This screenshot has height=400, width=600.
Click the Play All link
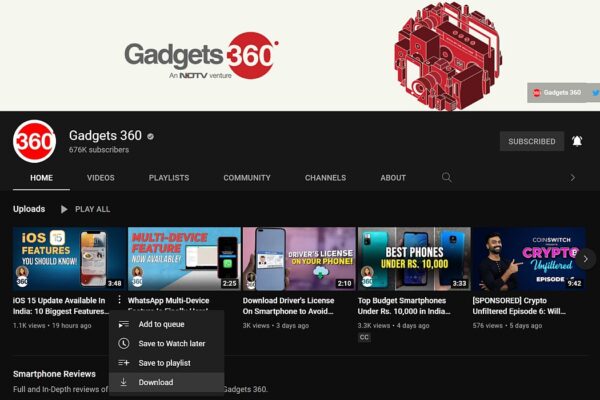click(x=92, y=209)
